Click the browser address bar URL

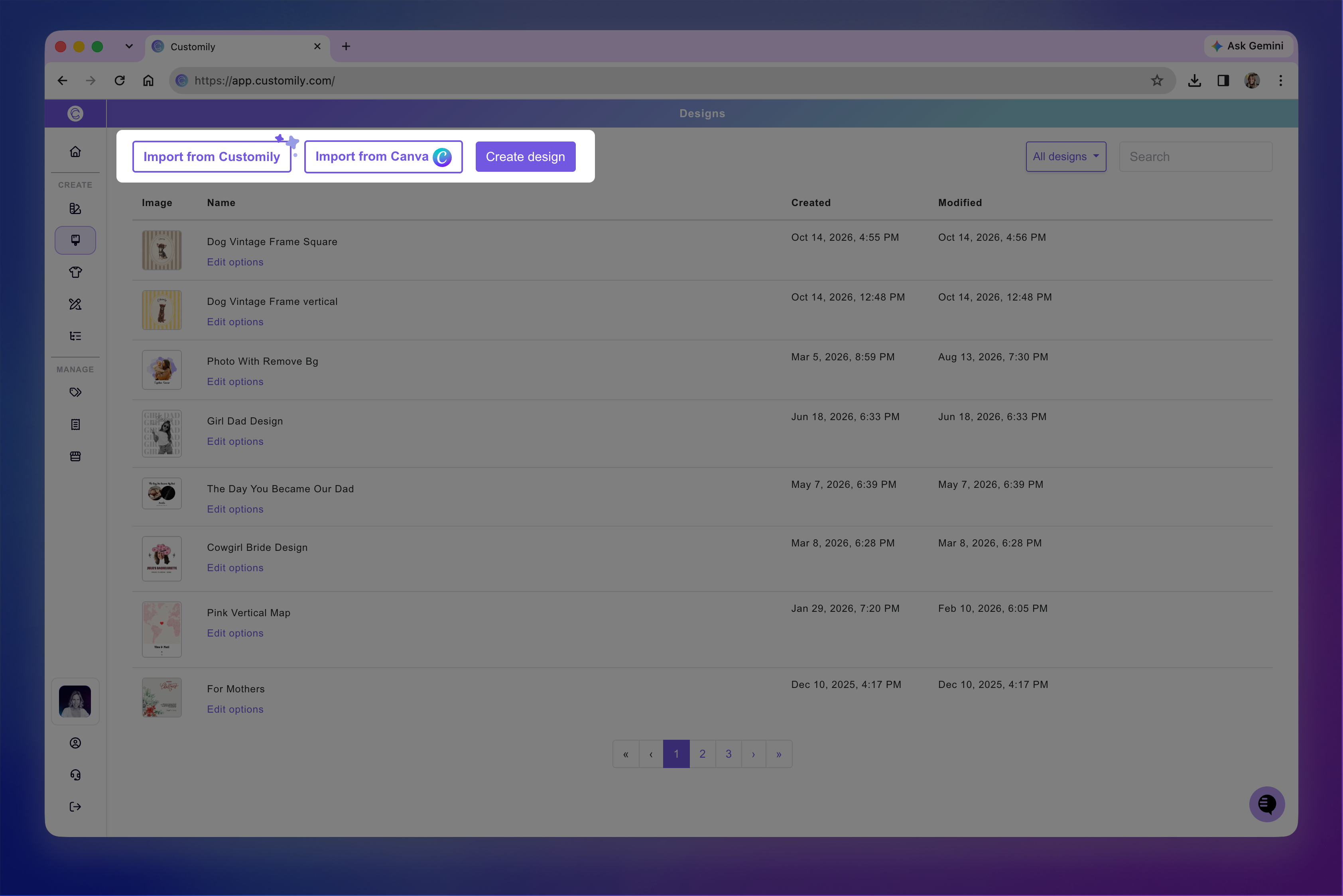[x=265, y=81]
